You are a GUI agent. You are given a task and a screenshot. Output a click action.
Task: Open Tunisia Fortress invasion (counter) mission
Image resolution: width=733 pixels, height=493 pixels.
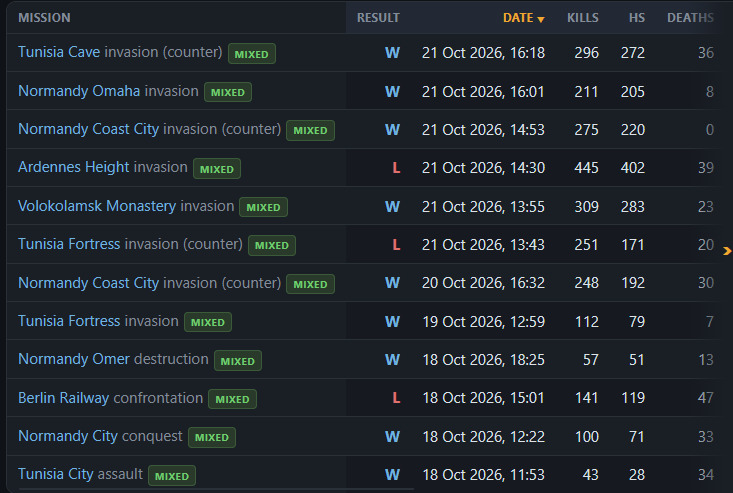(130, 244)
